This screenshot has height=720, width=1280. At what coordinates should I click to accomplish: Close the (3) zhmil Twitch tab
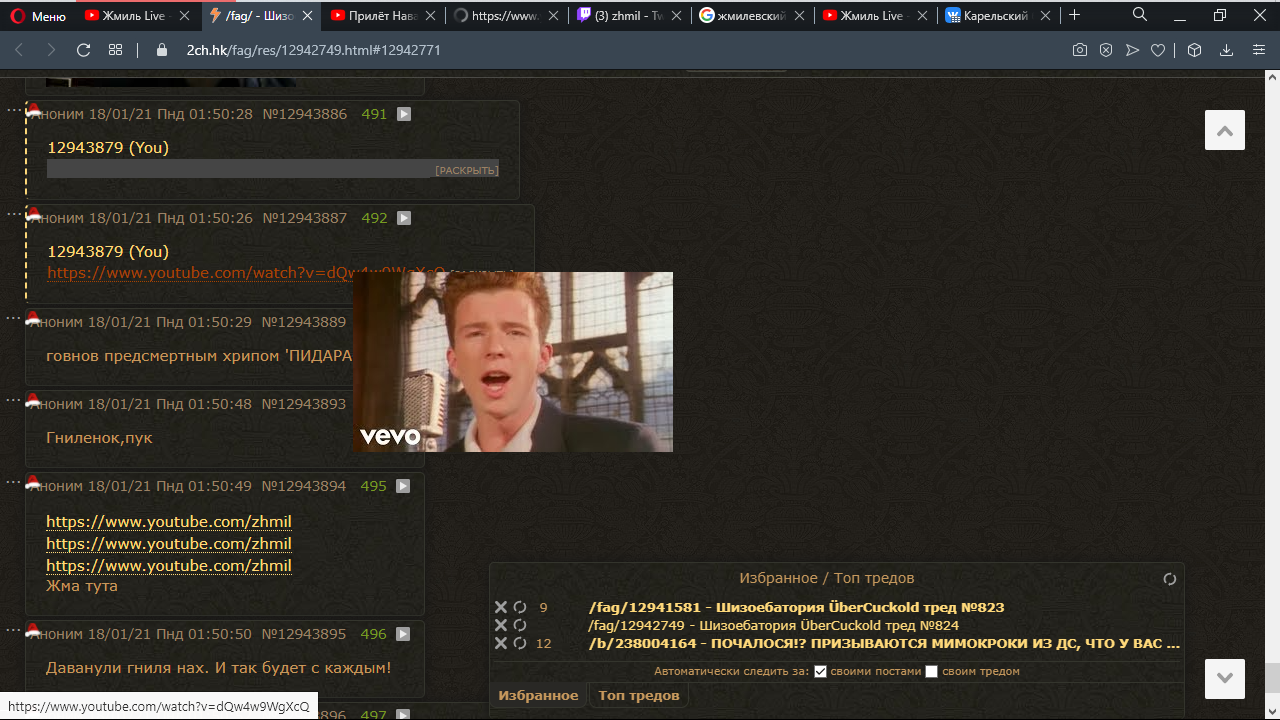[676, 16]
